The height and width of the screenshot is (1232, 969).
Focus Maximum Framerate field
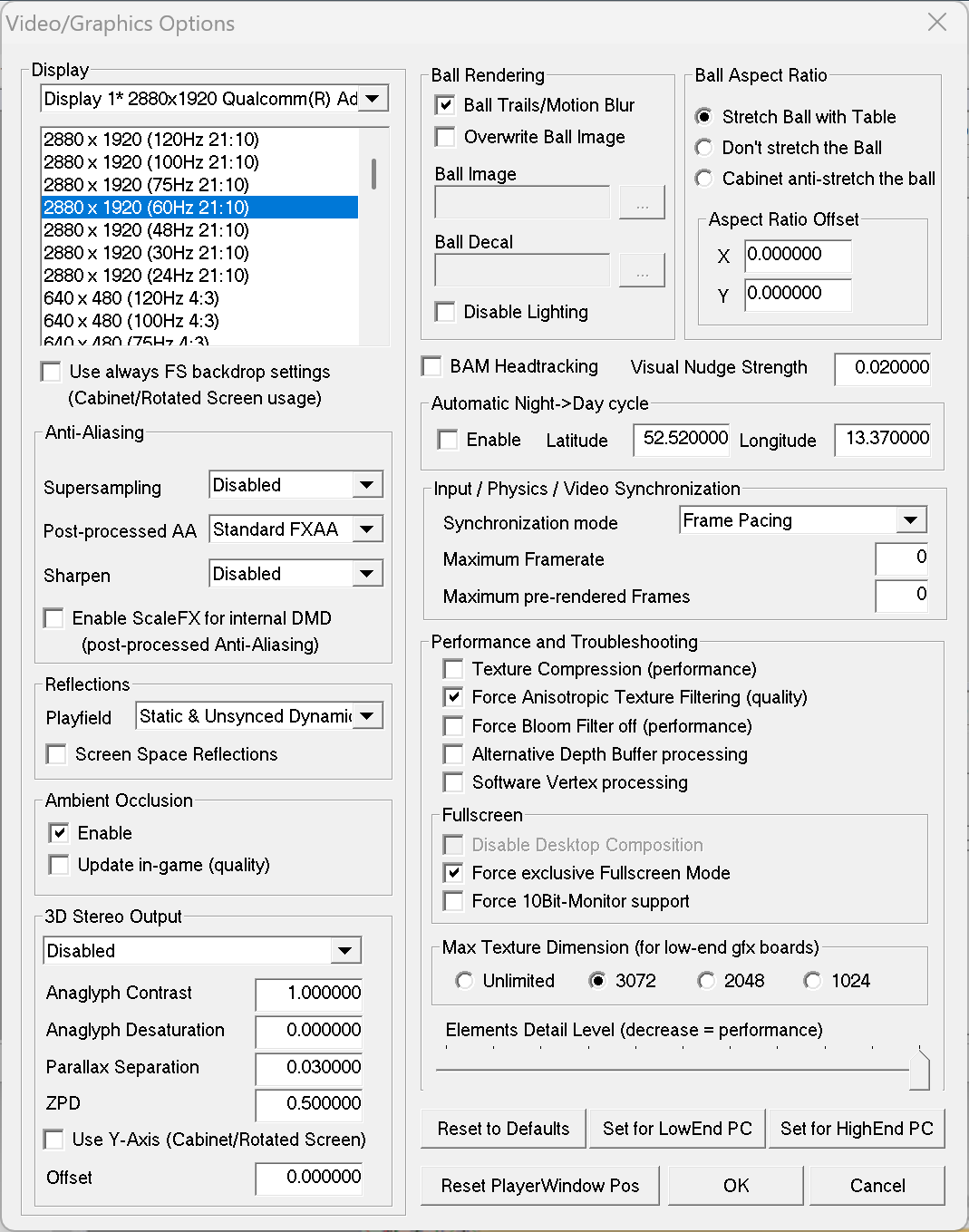[x=902, y=558]
